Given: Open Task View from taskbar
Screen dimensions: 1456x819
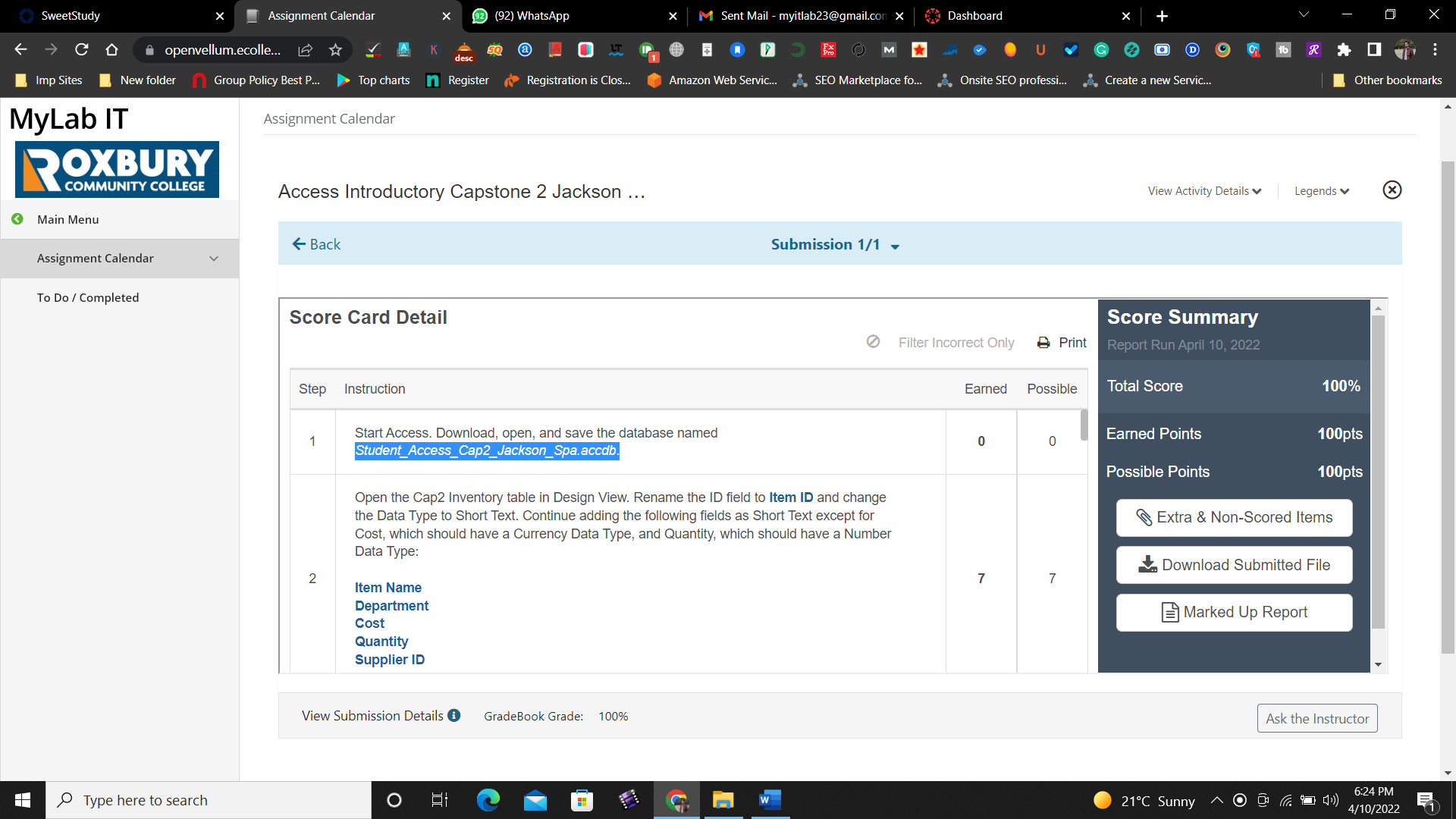Looking at the screenshot, I should (x=440, y=800).
